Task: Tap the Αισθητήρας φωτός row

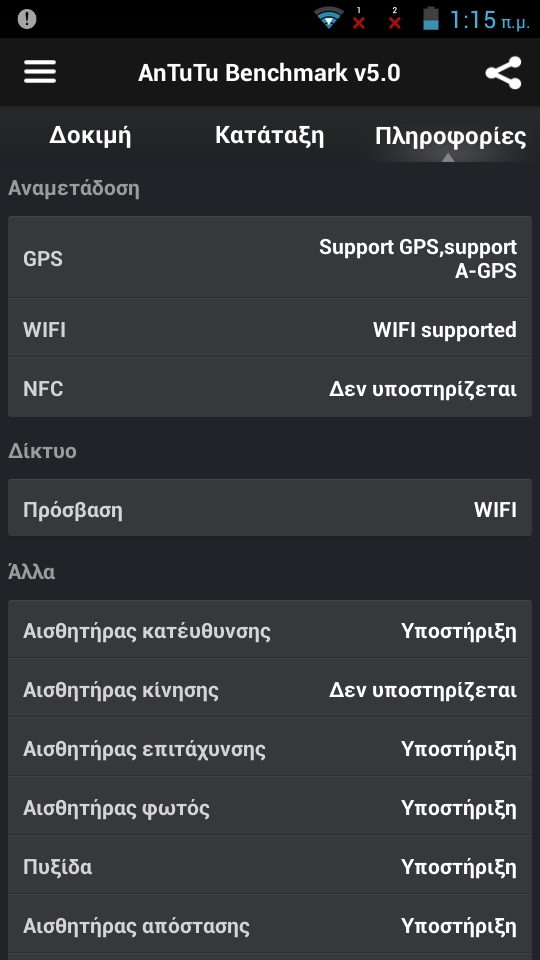Action: click(270, 808)
